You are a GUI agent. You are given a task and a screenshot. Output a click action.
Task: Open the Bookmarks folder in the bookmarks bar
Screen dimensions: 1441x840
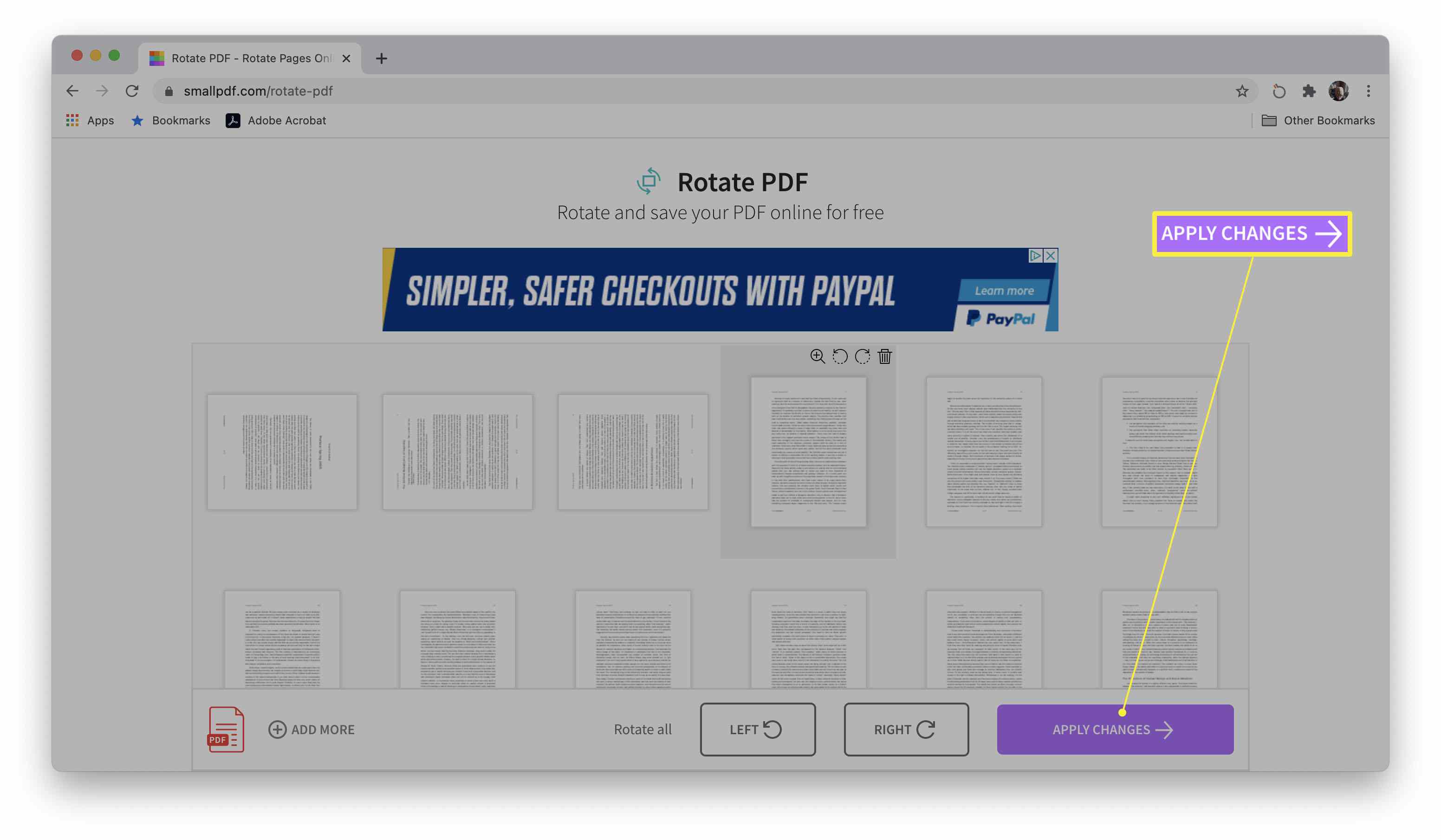(x=171, y=121)
